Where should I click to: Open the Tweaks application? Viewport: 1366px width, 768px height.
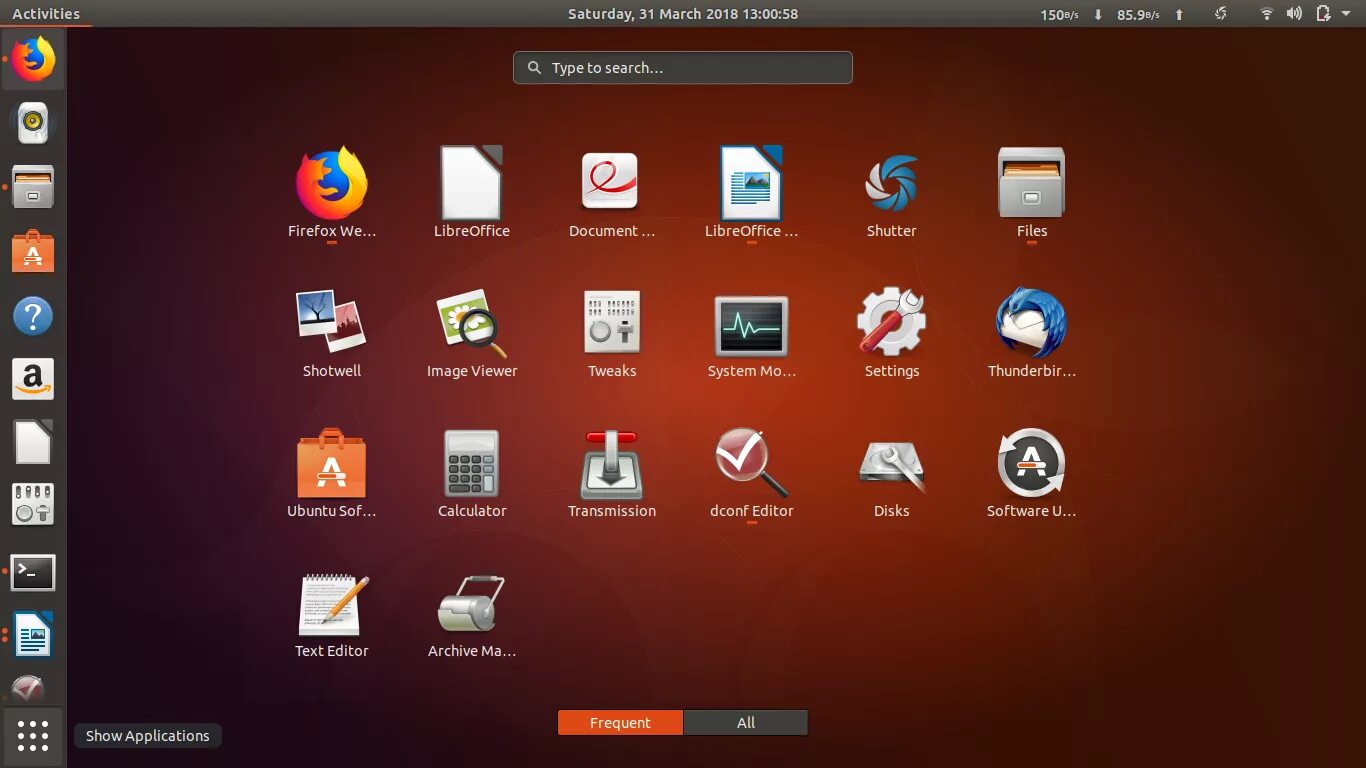pos(611,324)
